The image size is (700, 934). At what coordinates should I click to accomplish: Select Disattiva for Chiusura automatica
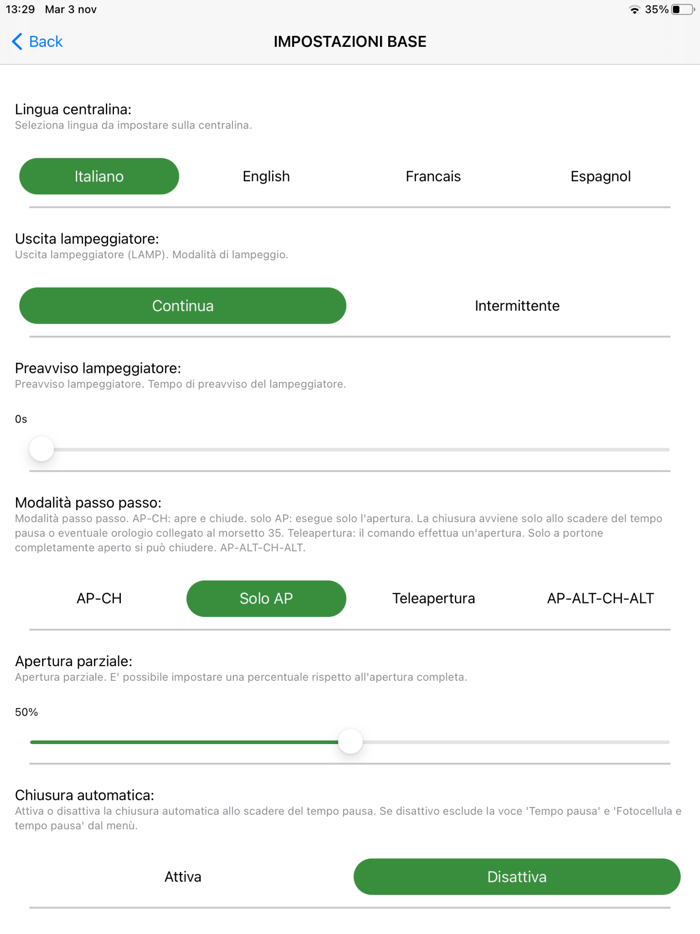pos(516,876)
